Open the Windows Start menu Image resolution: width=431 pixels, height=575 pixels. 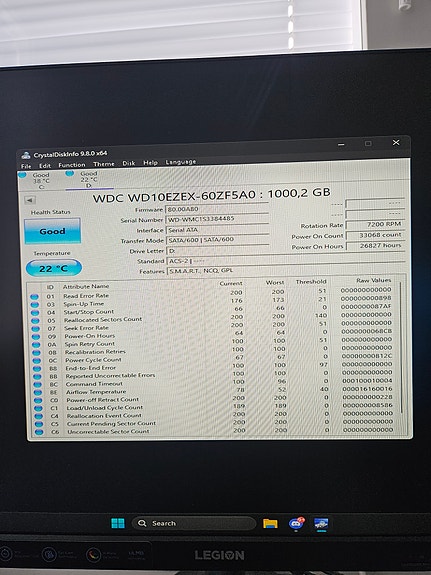[118, 523]
